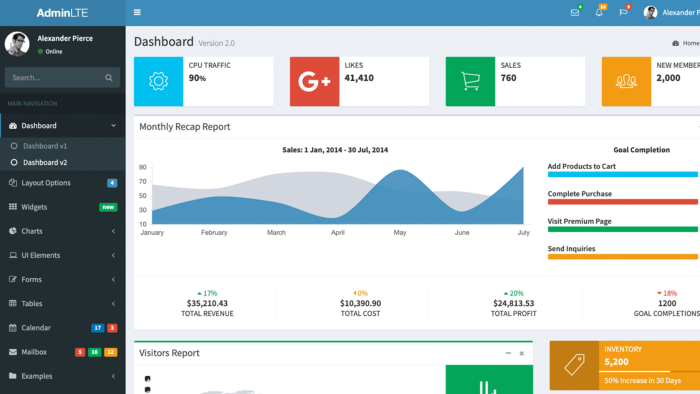Screen dimensions: 700x394
Task: Click the CPU Traffic gear icon
Action: (x=158, y=81)
